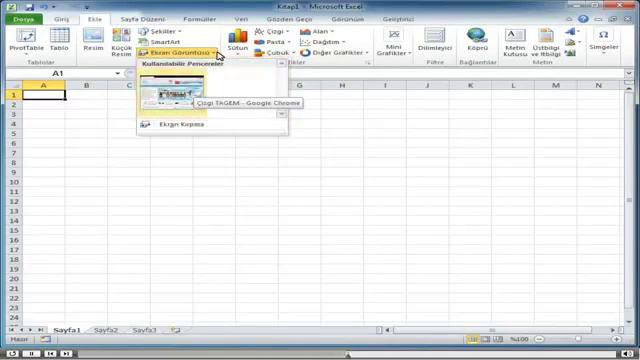Click the Ekran Kırpma screen clipping option
The width and height of the screenshot is (640, 360).
click(181, 124)
